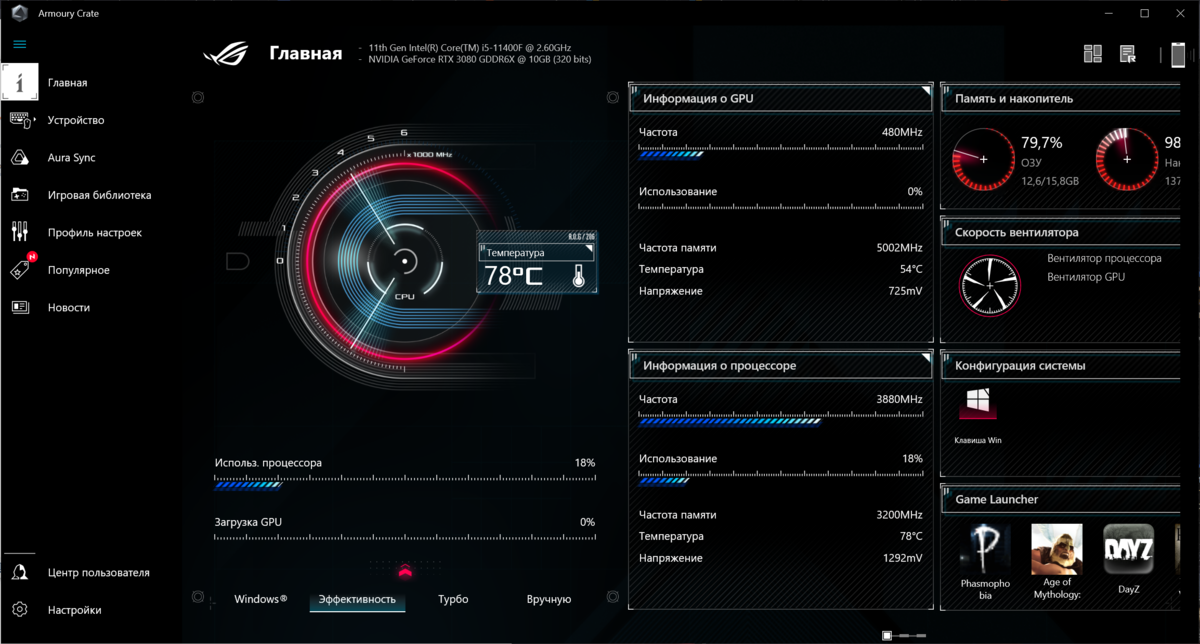Viewport: 1200px width, 644px height.
Task: Click the mobile phone connection icon
Action: click(1178, 55)
